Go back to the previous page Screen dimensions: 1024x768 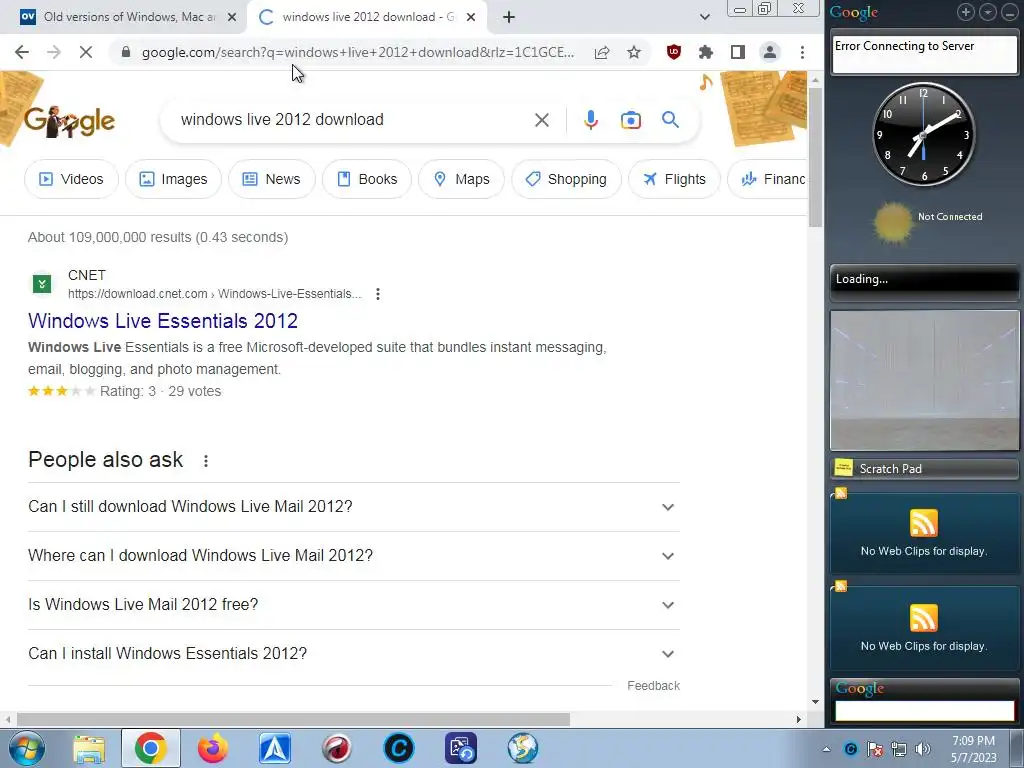pos(22,52)
